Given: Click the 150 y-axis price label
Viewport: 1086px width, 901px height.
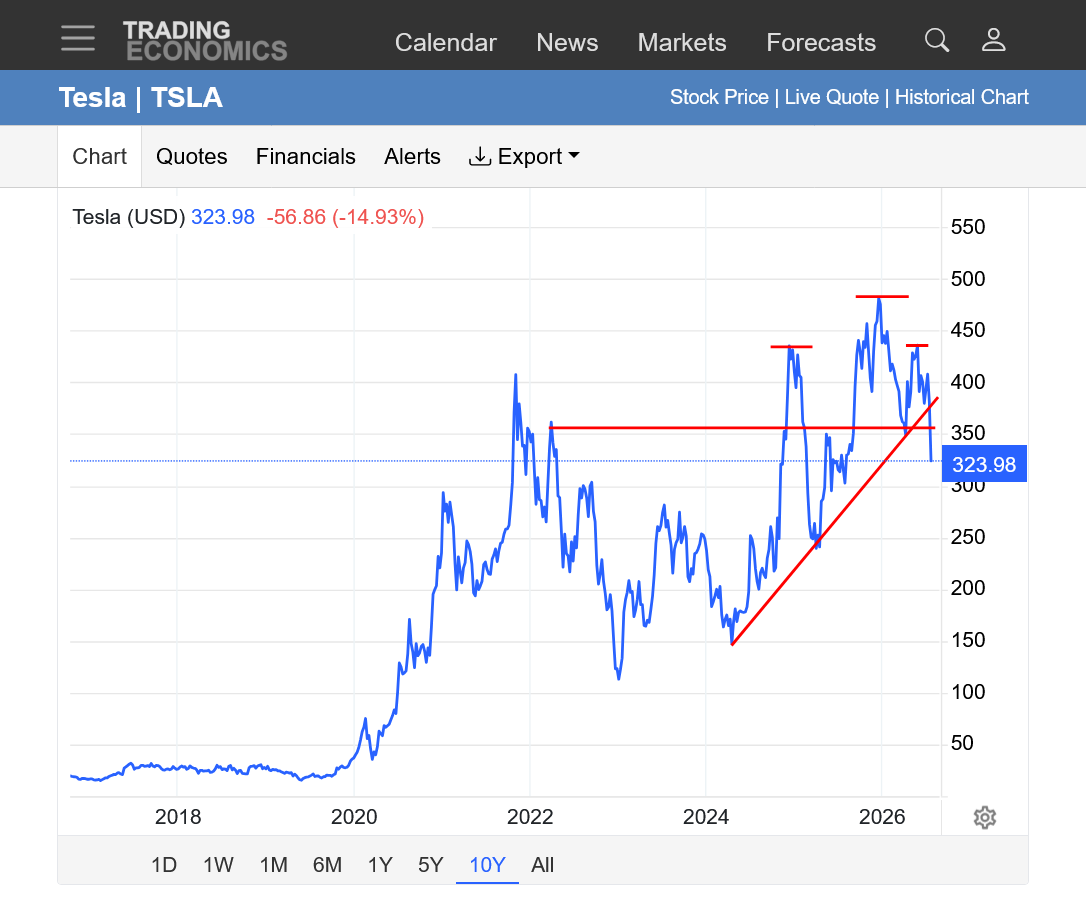Looking at the screenshot, I should pyautogui.click(x=968, y=641).
